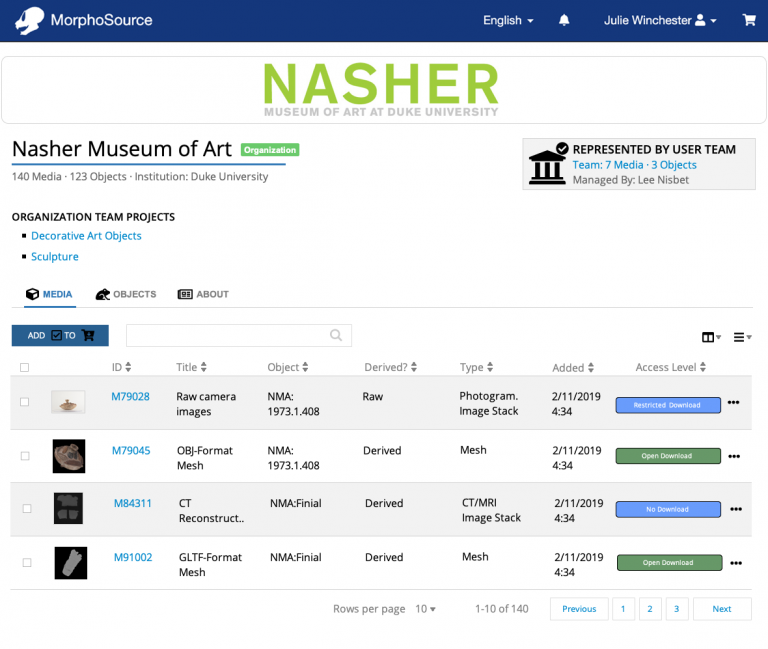Viewport: 768px width, 649px height.
Task: Expand the English language dropdown
Action: coord(508,20)
